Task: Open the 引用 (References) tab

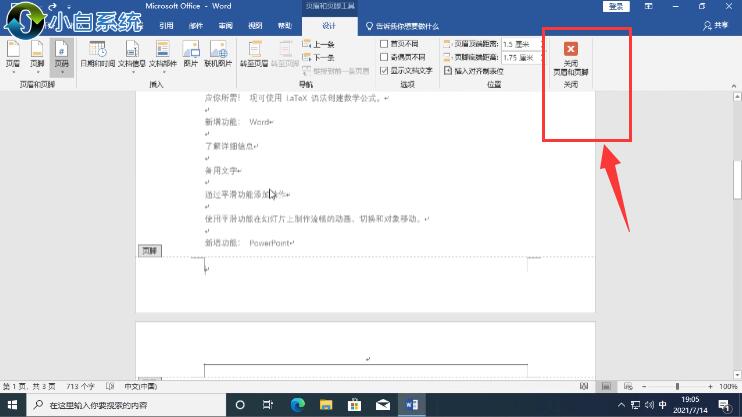Action: [x=166, y=26]
